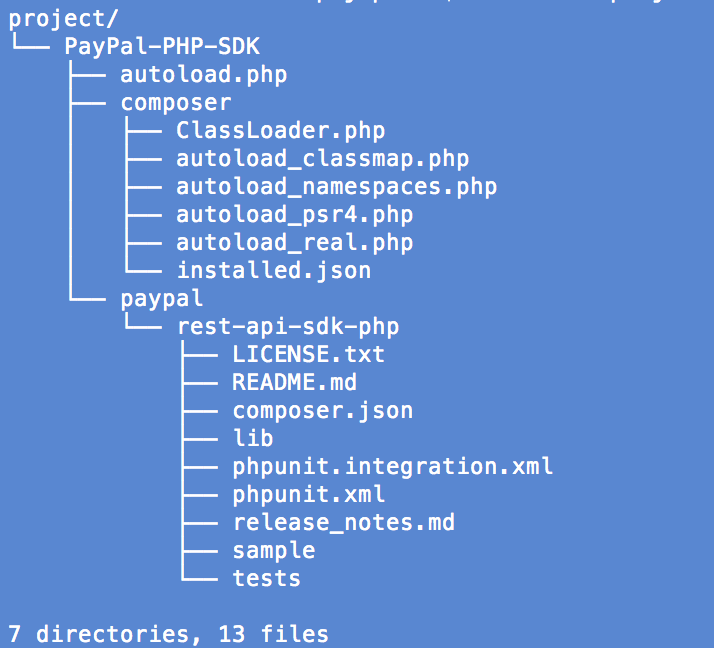Image resolution: width=714 pixels, height=648 pixels.
Task: Open release_notes.md file
Action: coord(343,523)
